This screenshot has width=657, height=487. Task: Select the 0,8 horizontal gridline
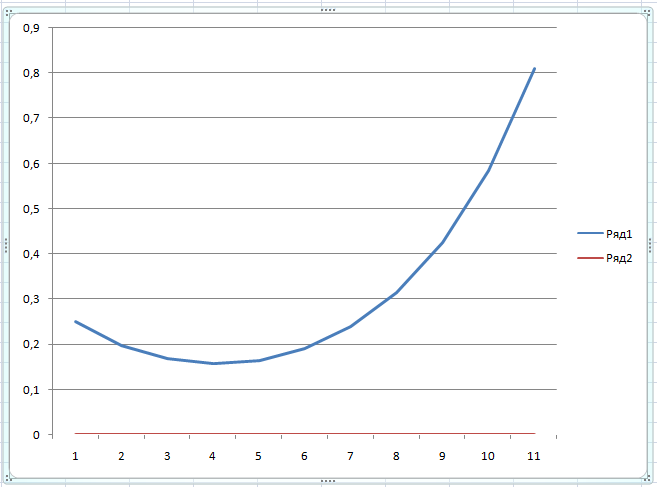[305, 73]
